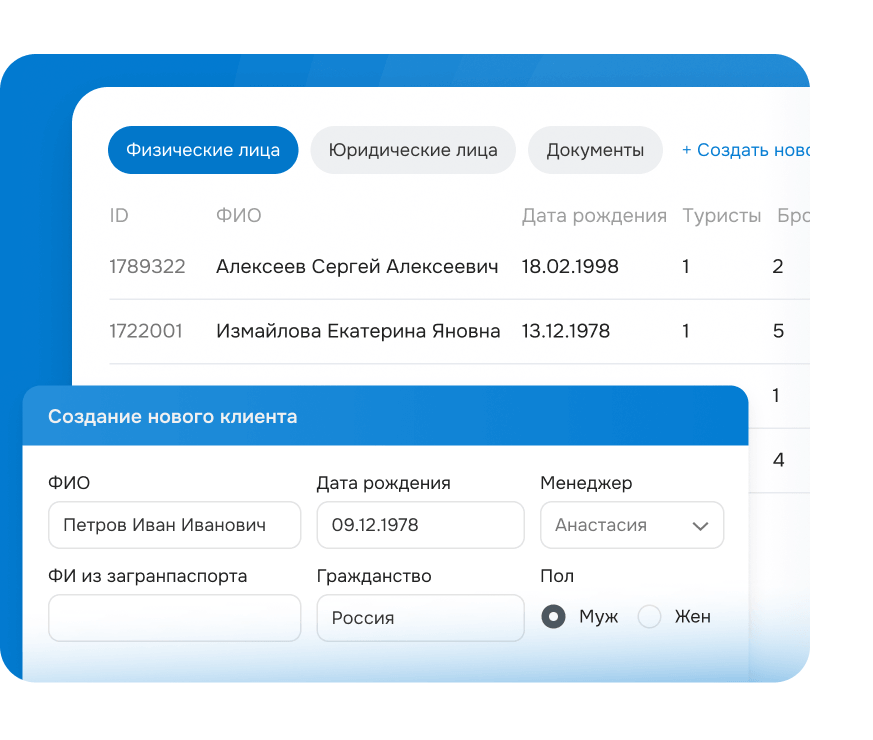This screenshot has height=740, width=873.
Task: Focus the Гражданство field containing Россия
Action: 420,618
